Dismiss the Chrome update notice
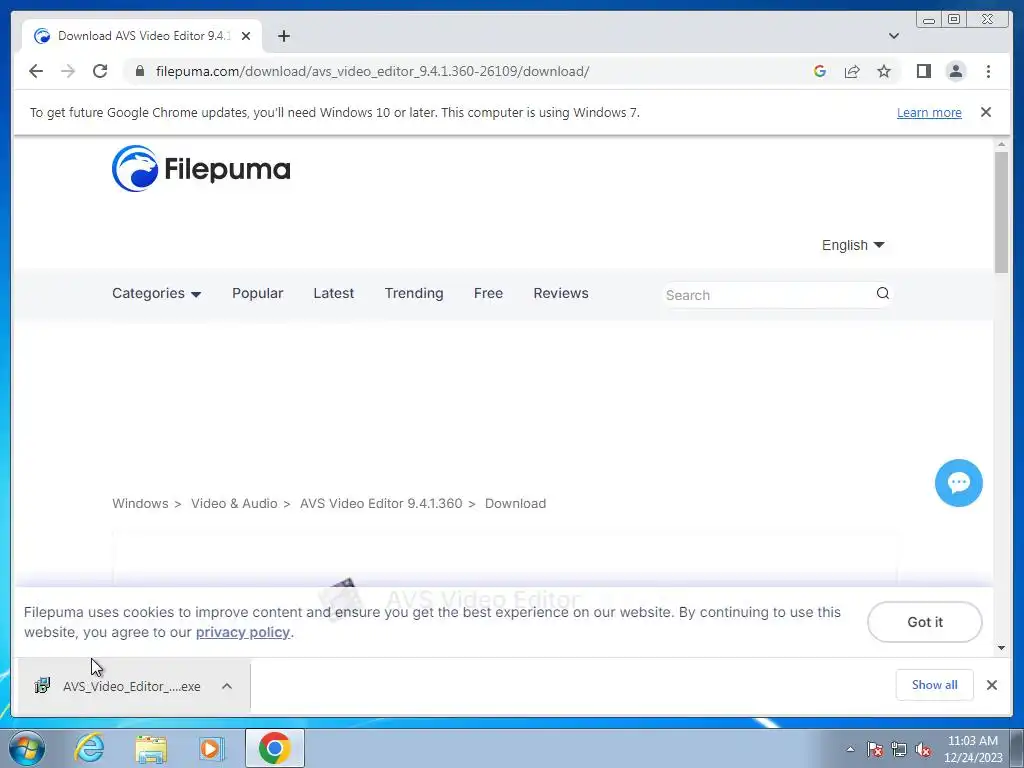Image resolution: width=1024 pixels, height=768 pixels. 985,112
